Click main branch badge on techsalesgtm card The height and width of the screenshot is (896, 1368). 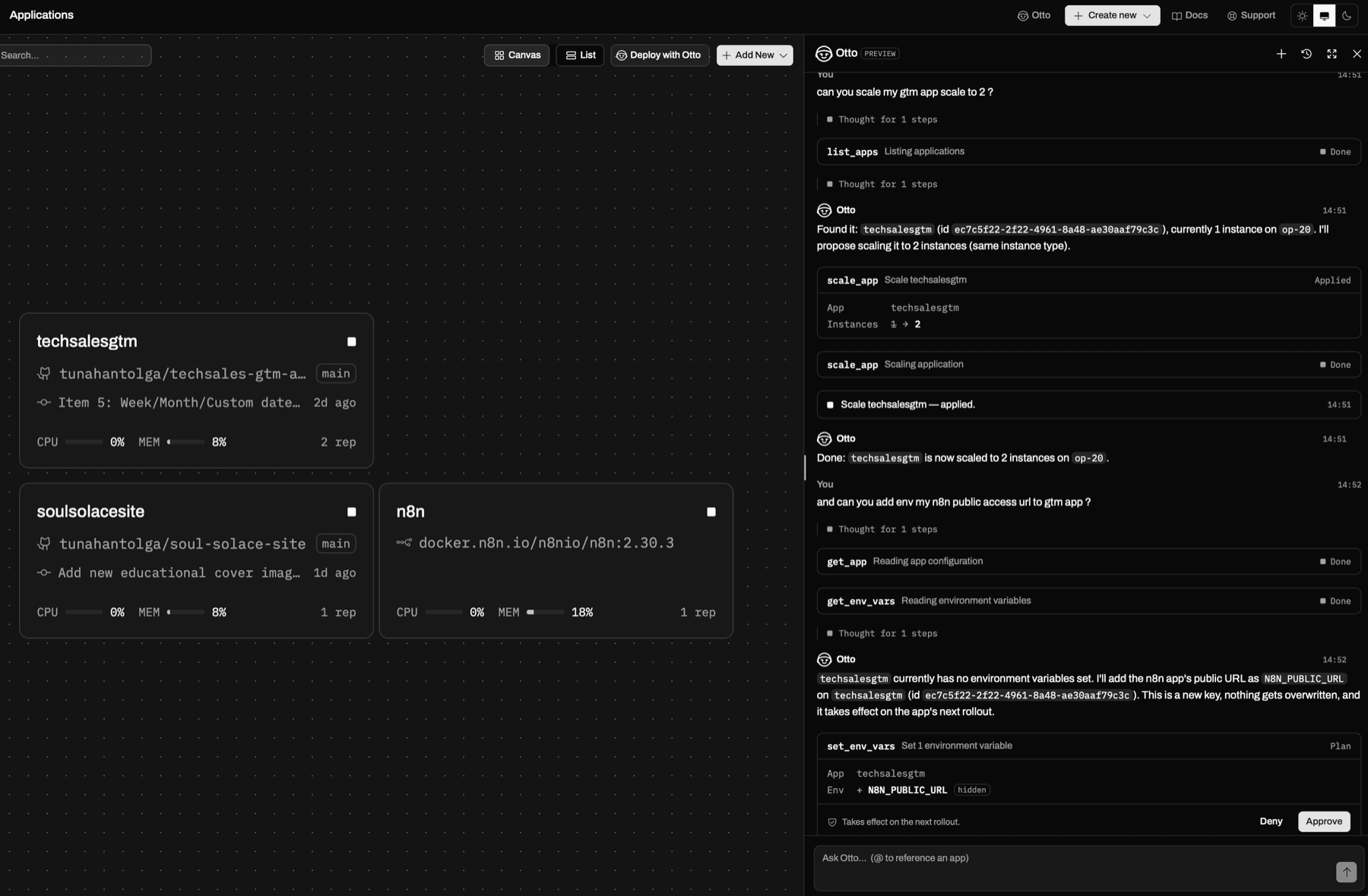coord(336,374)
